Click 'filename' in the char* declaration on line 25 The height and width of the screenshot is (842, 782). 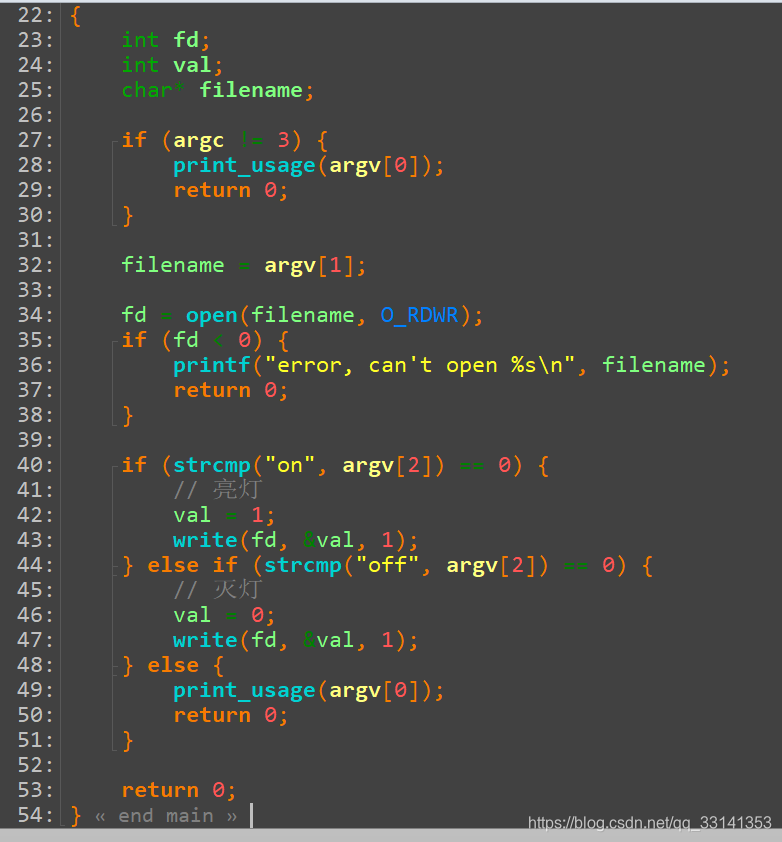251,90
